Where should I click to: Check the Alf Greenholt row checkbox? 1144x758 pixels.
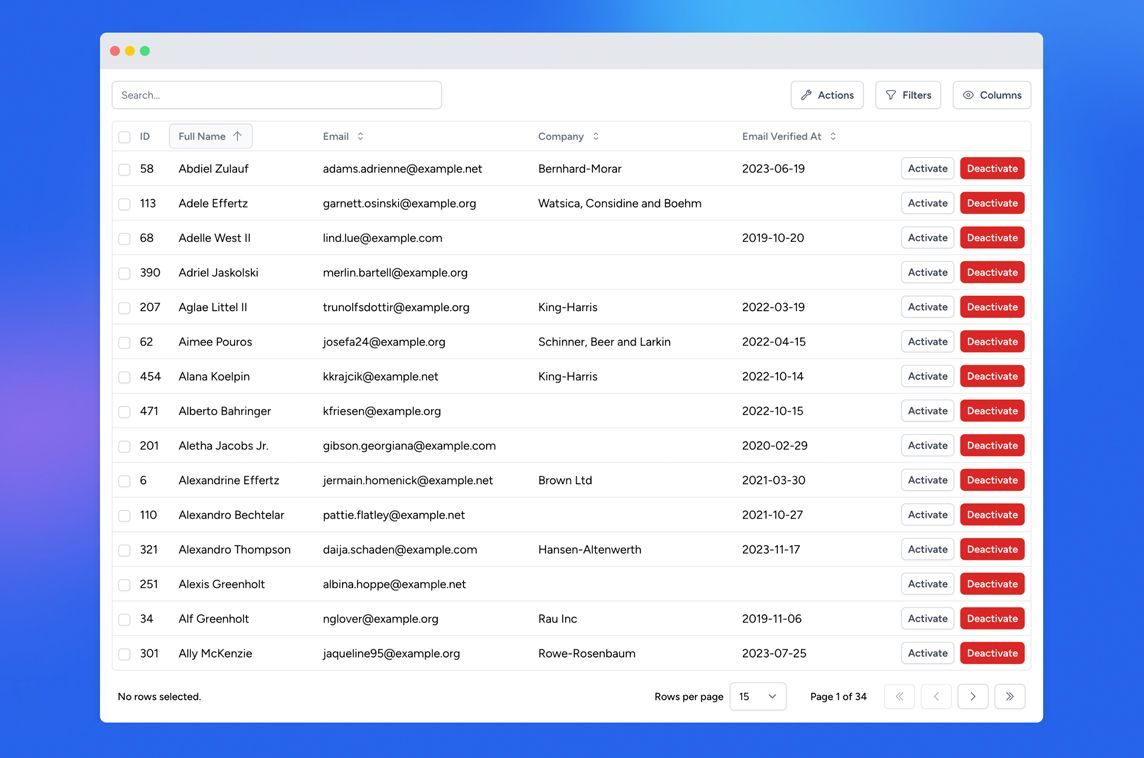pyautogui.click(x=124, y=619)
